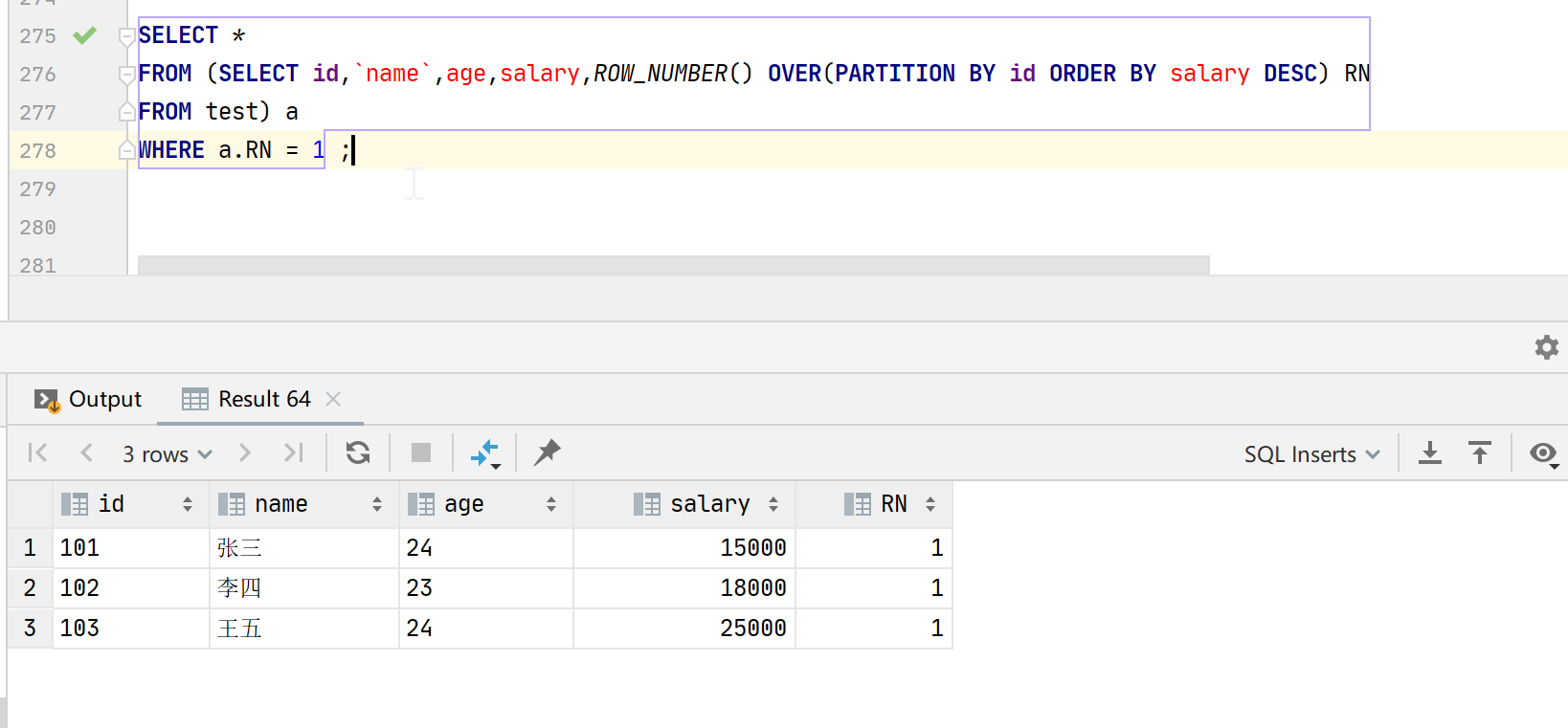Screen dimensions: 1568x728
Task: Select the cell with salary 25000
Action: 683,629
